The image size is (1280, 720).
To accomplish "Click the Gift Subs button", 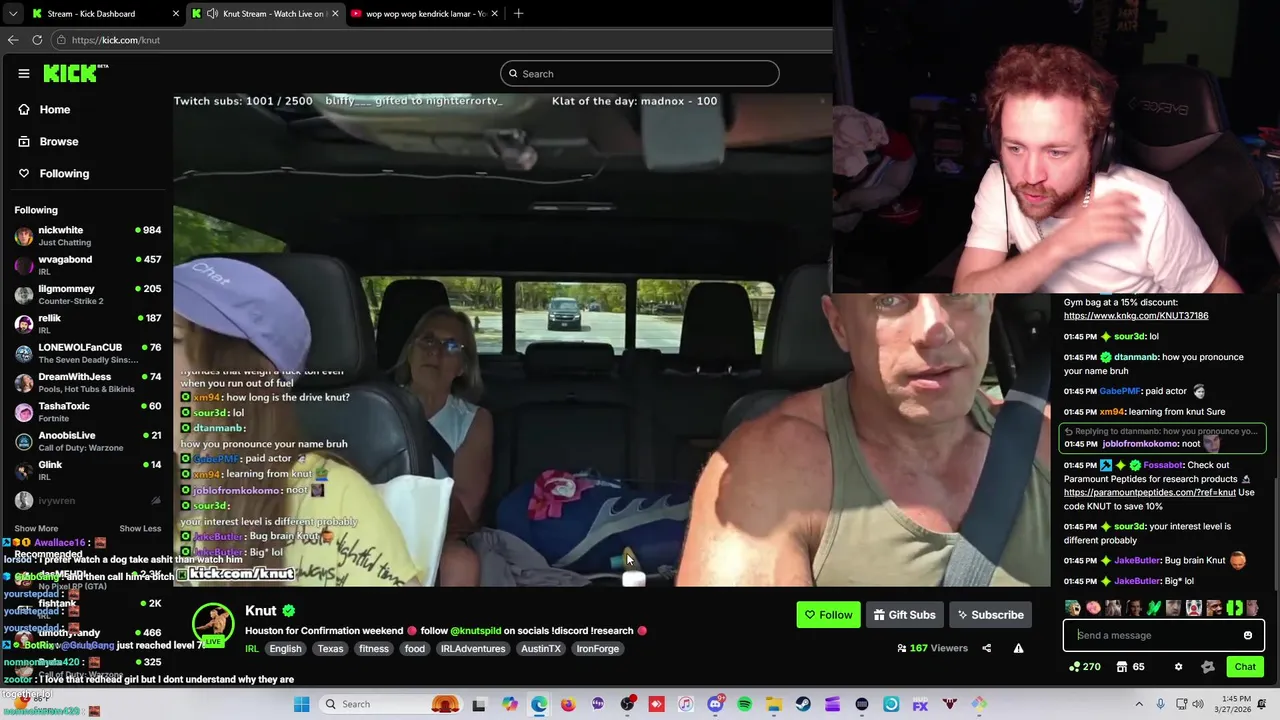I will 904,615.
